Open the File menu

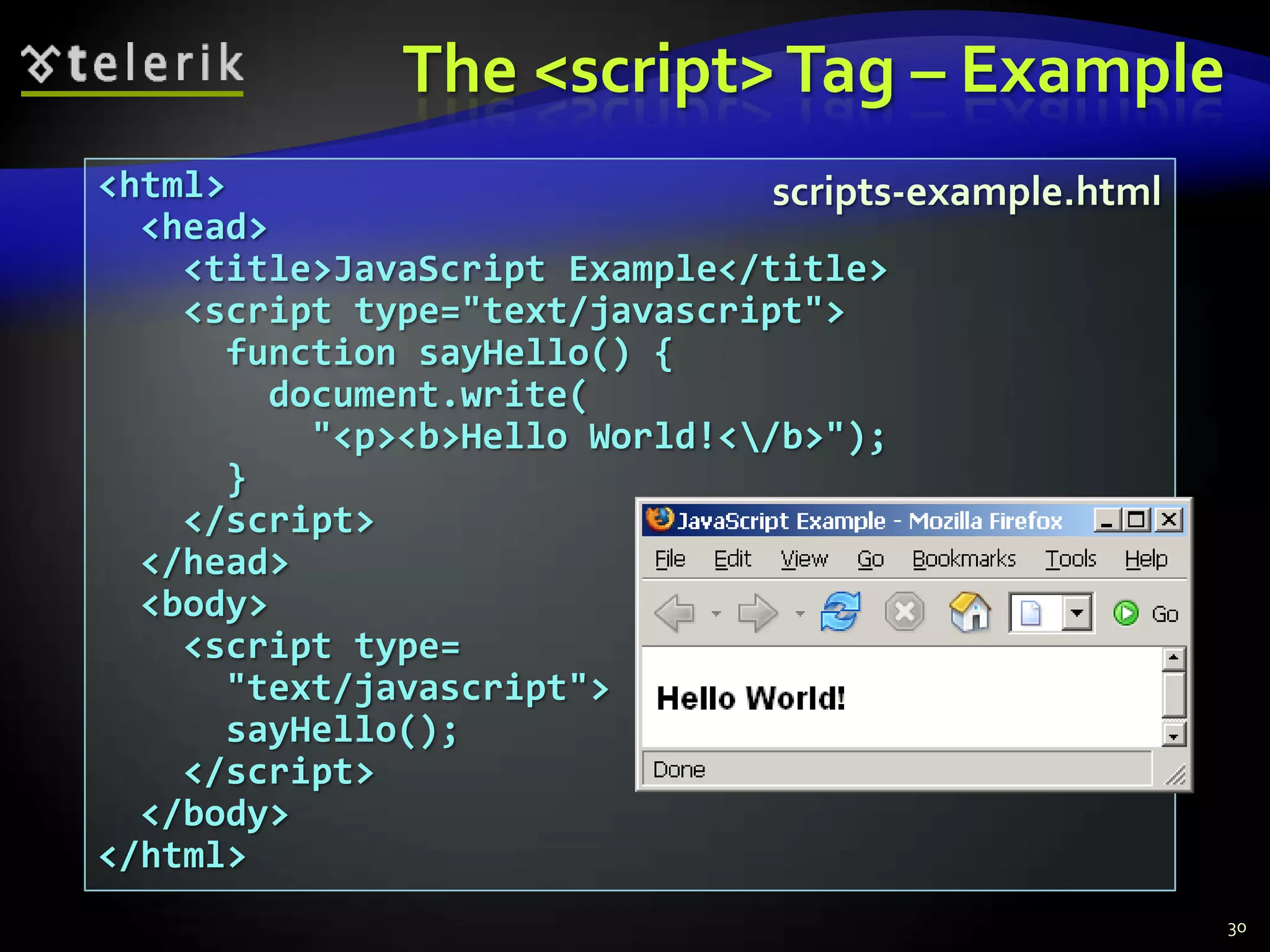point(670,559)
